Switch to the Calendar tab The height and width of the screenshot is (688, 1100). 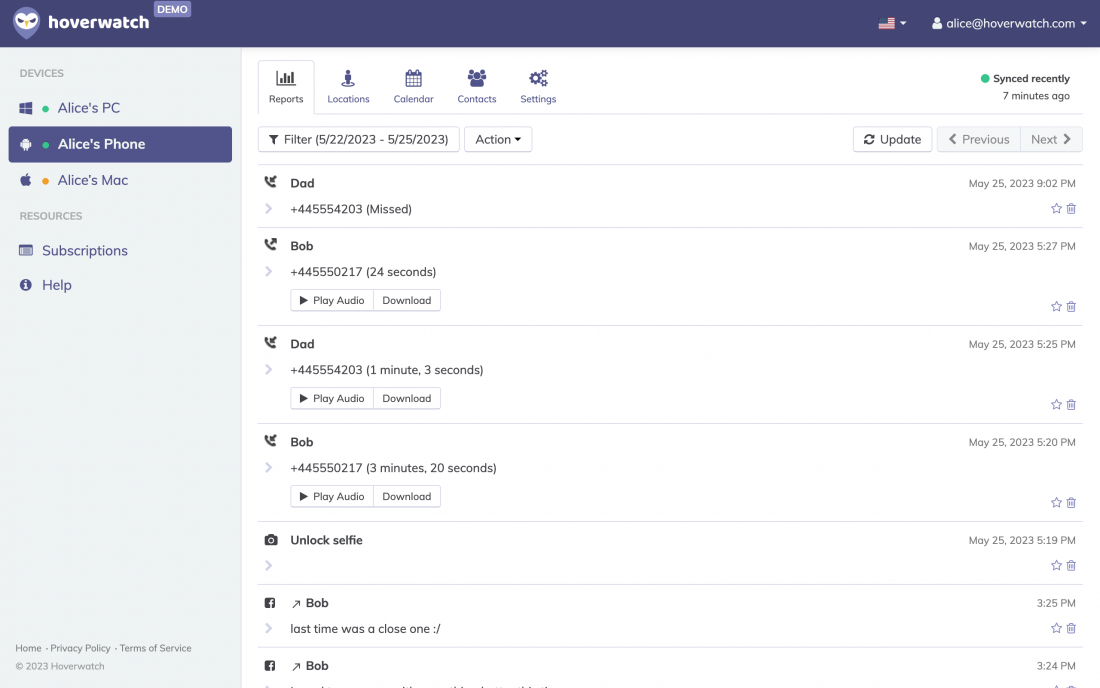pyautogui.click(x=413, y=87)
